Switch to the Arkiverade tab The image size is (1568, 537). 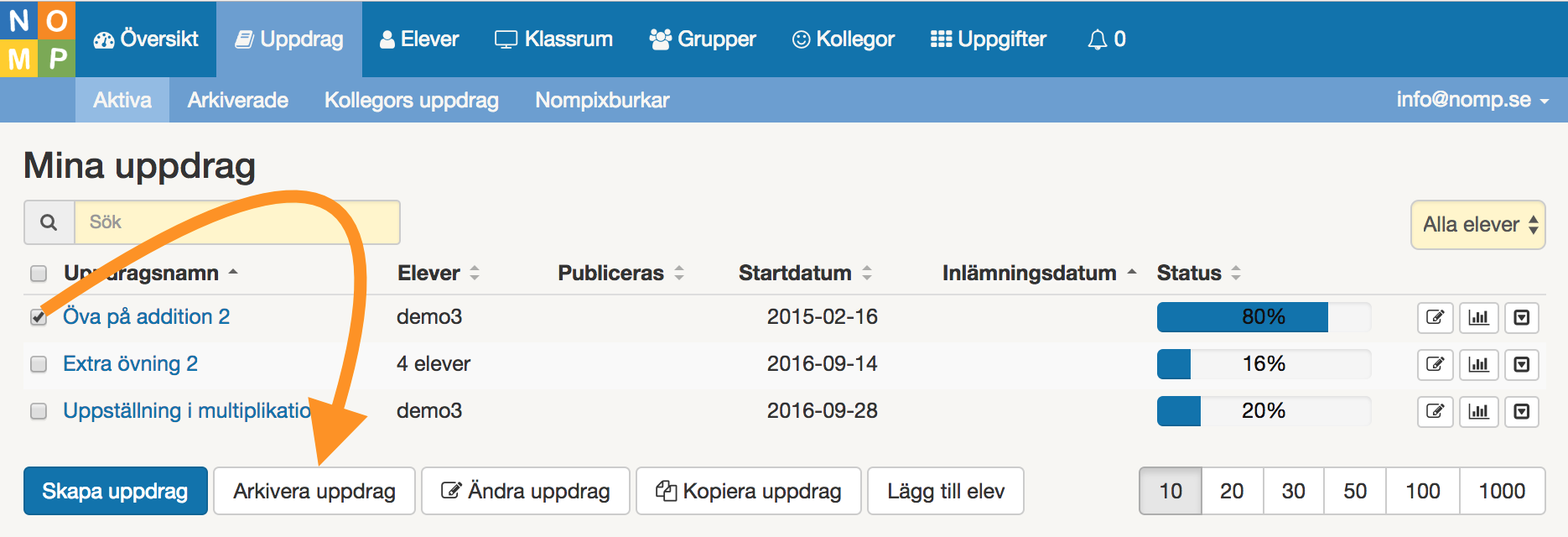click(237, 101)
